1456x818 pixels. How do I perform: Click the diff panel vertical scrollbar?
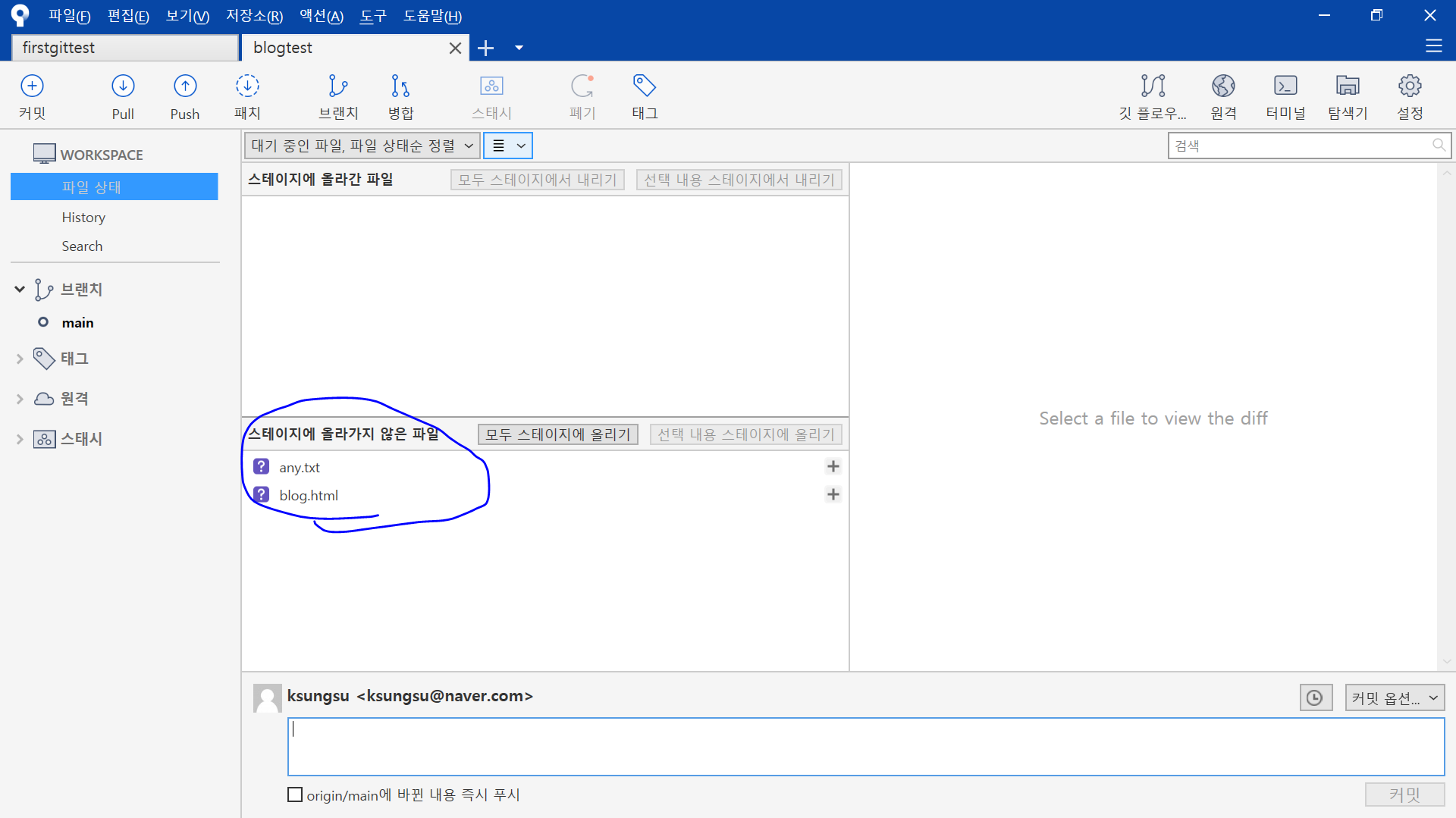point(1446,417)
